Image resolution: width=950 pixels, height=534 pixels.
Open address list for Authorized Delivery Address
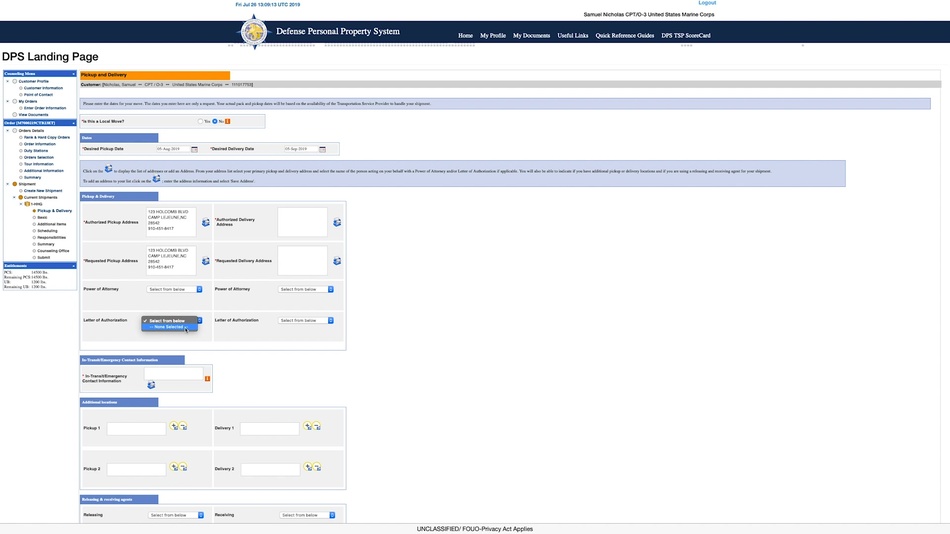coord(337,223)
